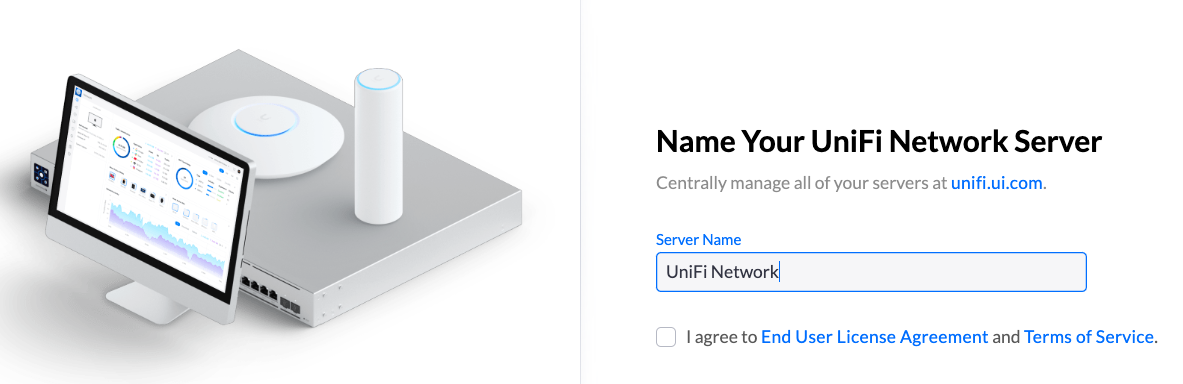The image size is (1183, 384).
Task: Click the small blue touchscreen on rack device
Action: 41,178
